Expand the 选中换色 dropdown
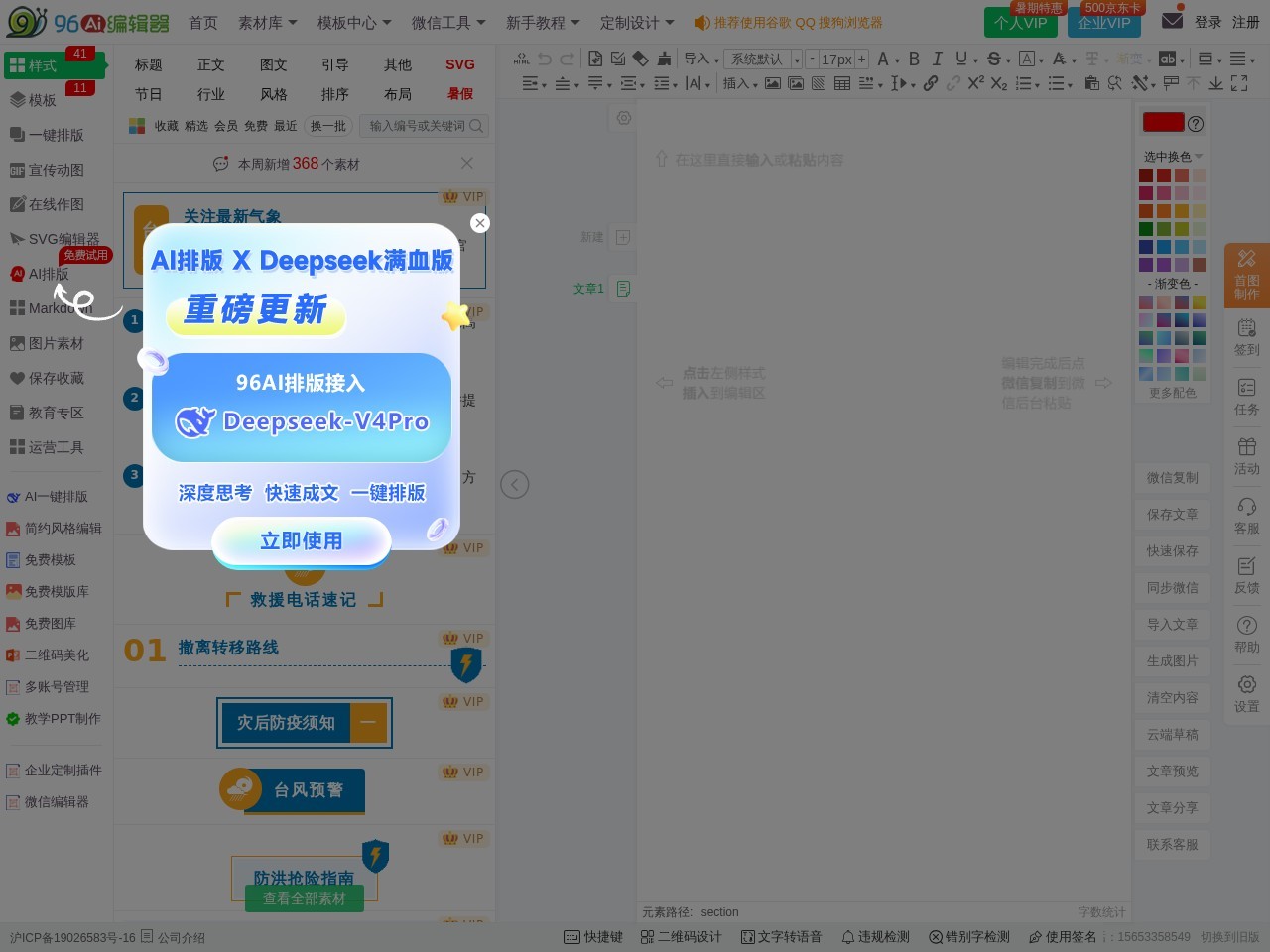Image resolution: width=1270 pixels, height=952 pixels. [1172, 157]
